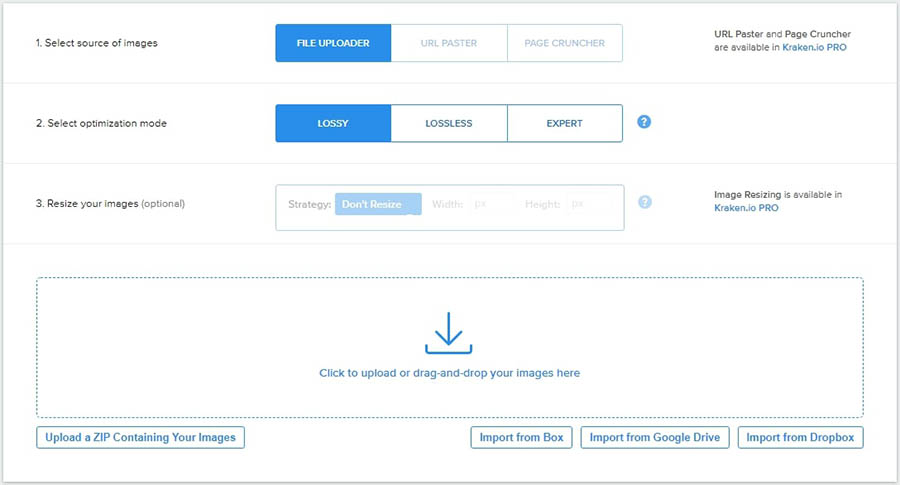Click the 'Click to upload or drag-and-drop' text
This screenshot has height=485, width=900.
point(449,373)
